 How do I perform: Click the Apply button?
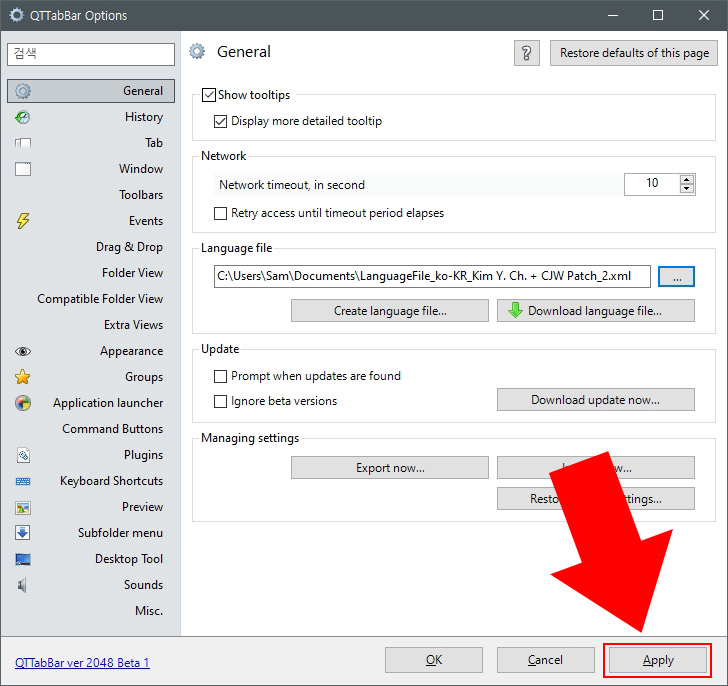point(658,660)
